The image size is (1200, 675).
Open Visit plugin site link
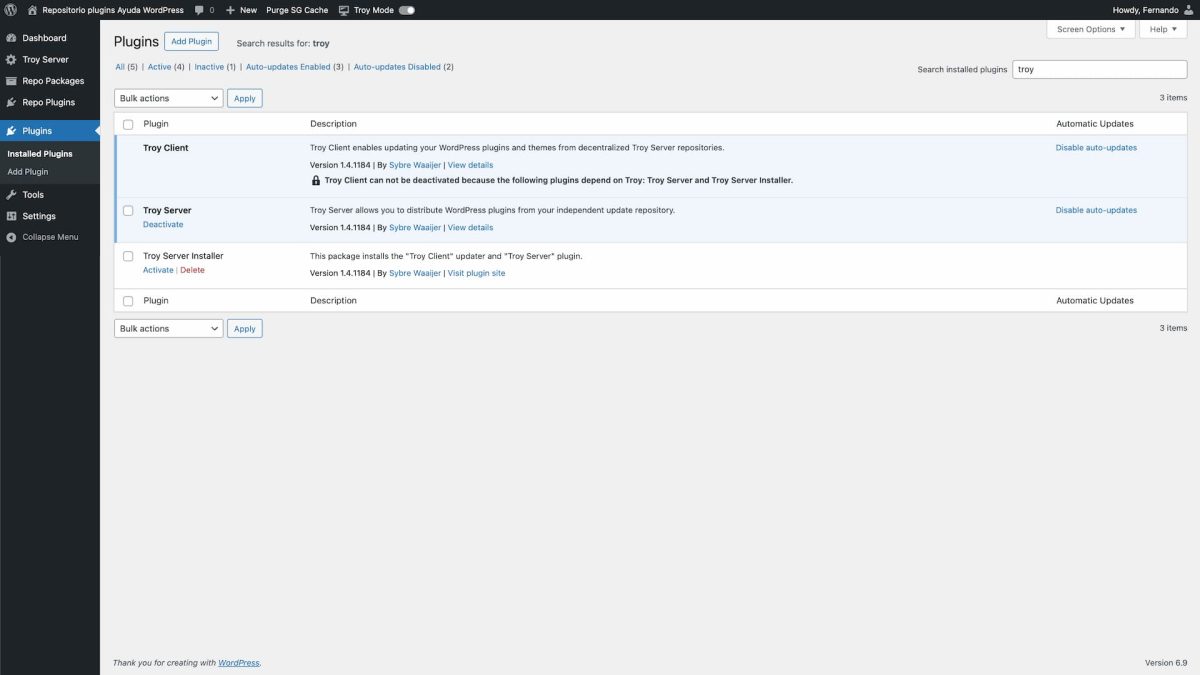(x=476, y=273)
